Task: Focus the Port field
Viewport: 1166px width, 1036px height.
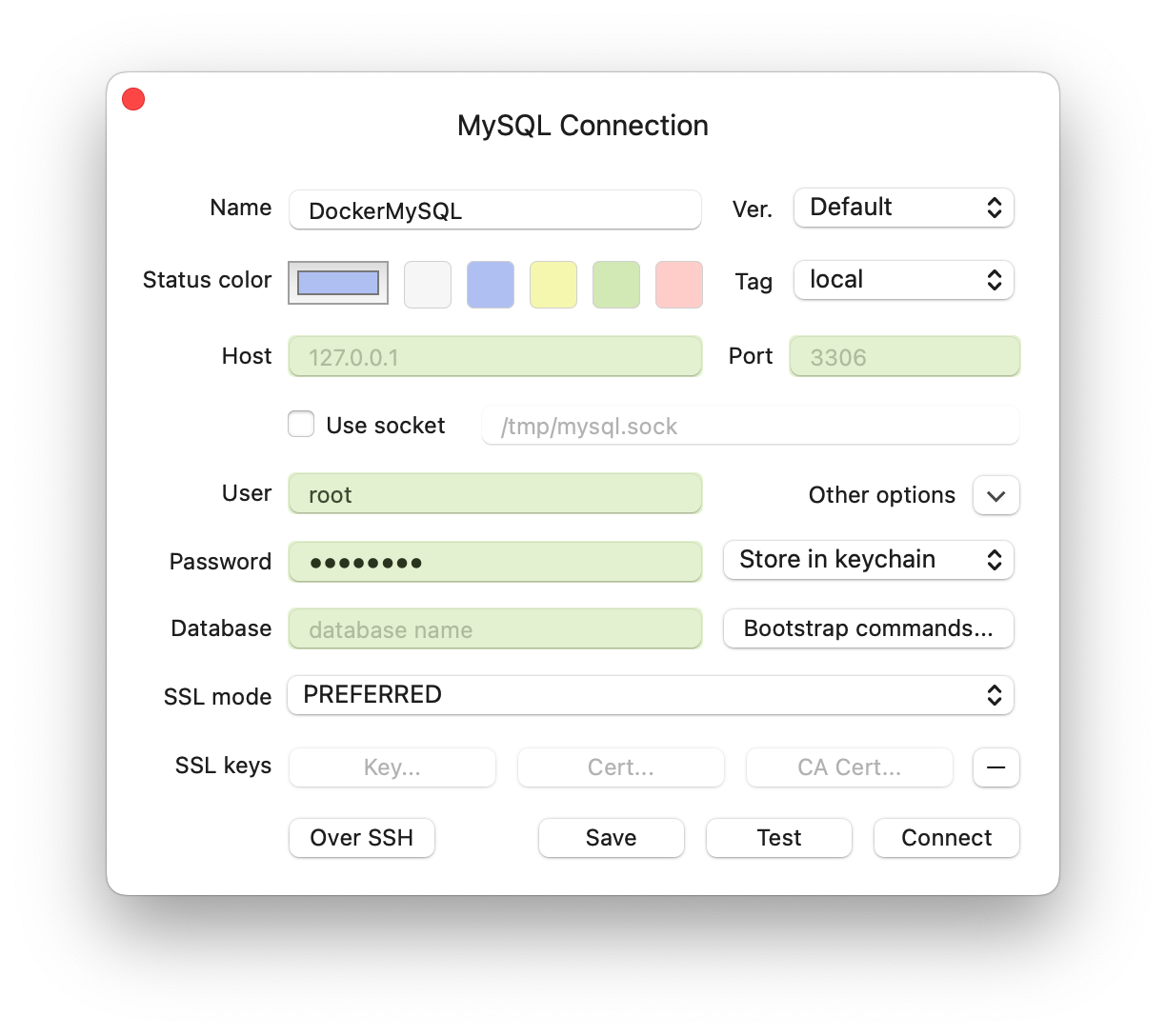Action: click(x=905, y=356)
